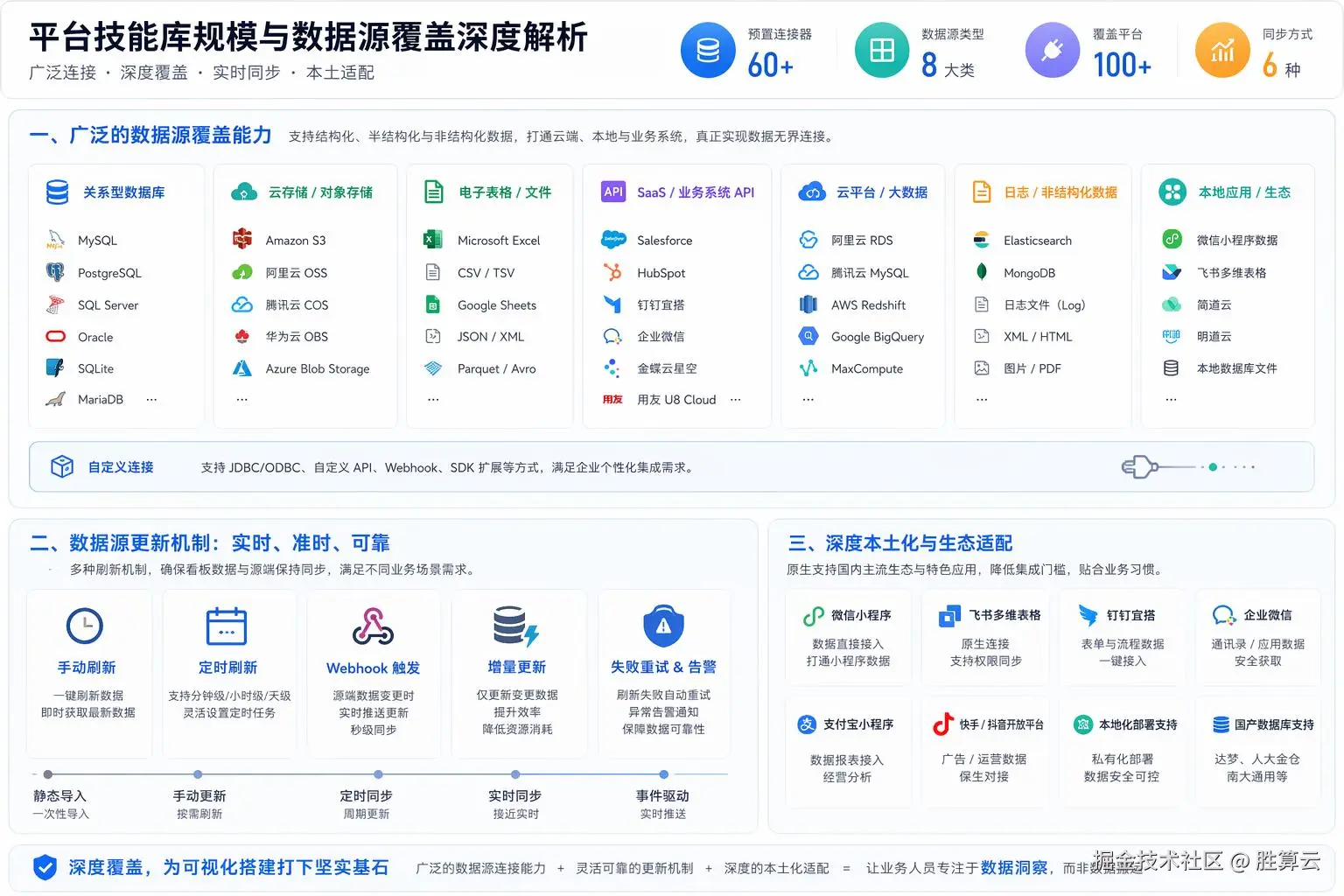Click the Azure Blob Storage icon
The image size is (1344, 896).
click(242, 368)
